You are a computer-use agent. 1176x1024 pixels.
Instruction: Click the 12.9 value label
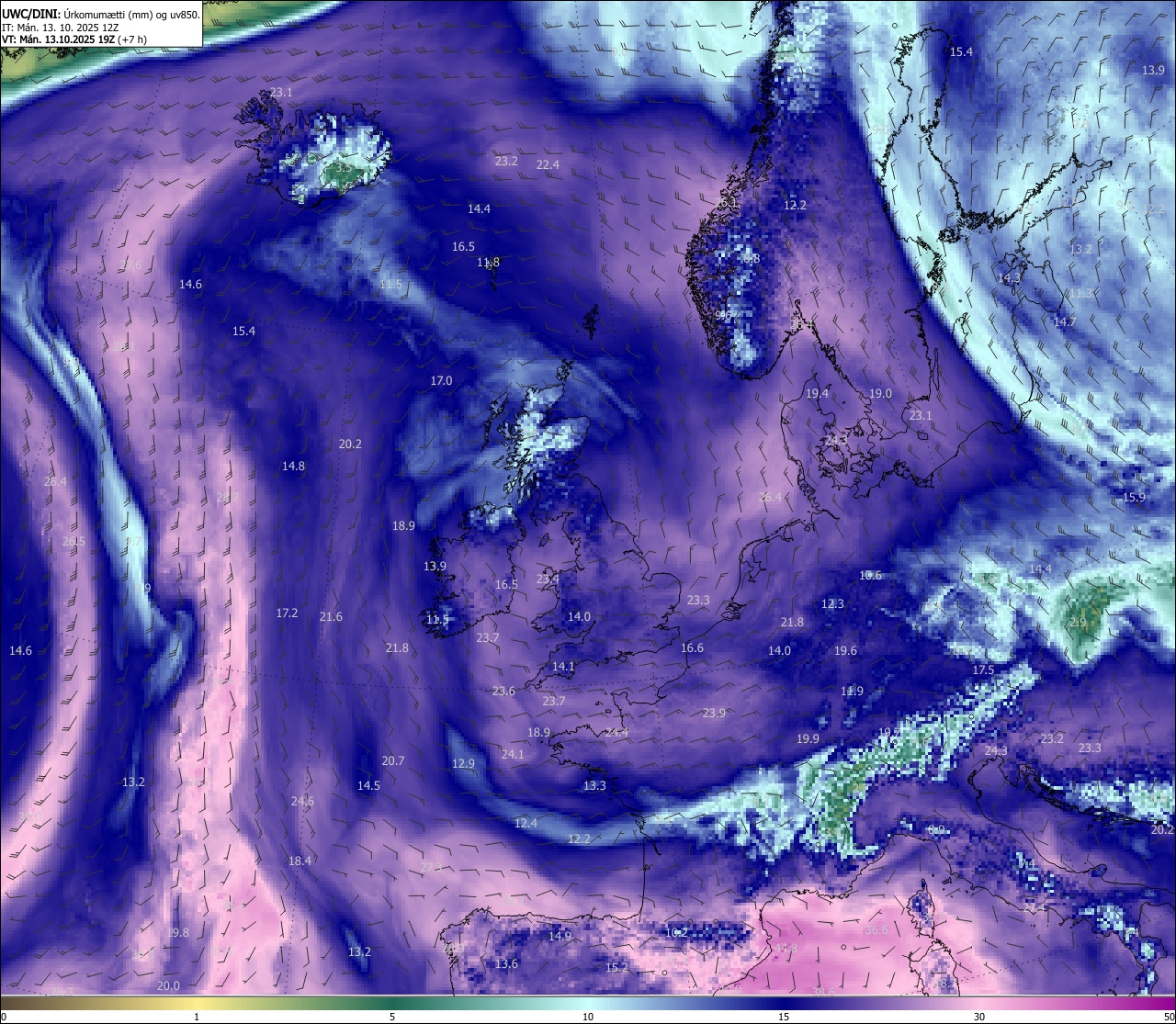click(x=463, y=763)
